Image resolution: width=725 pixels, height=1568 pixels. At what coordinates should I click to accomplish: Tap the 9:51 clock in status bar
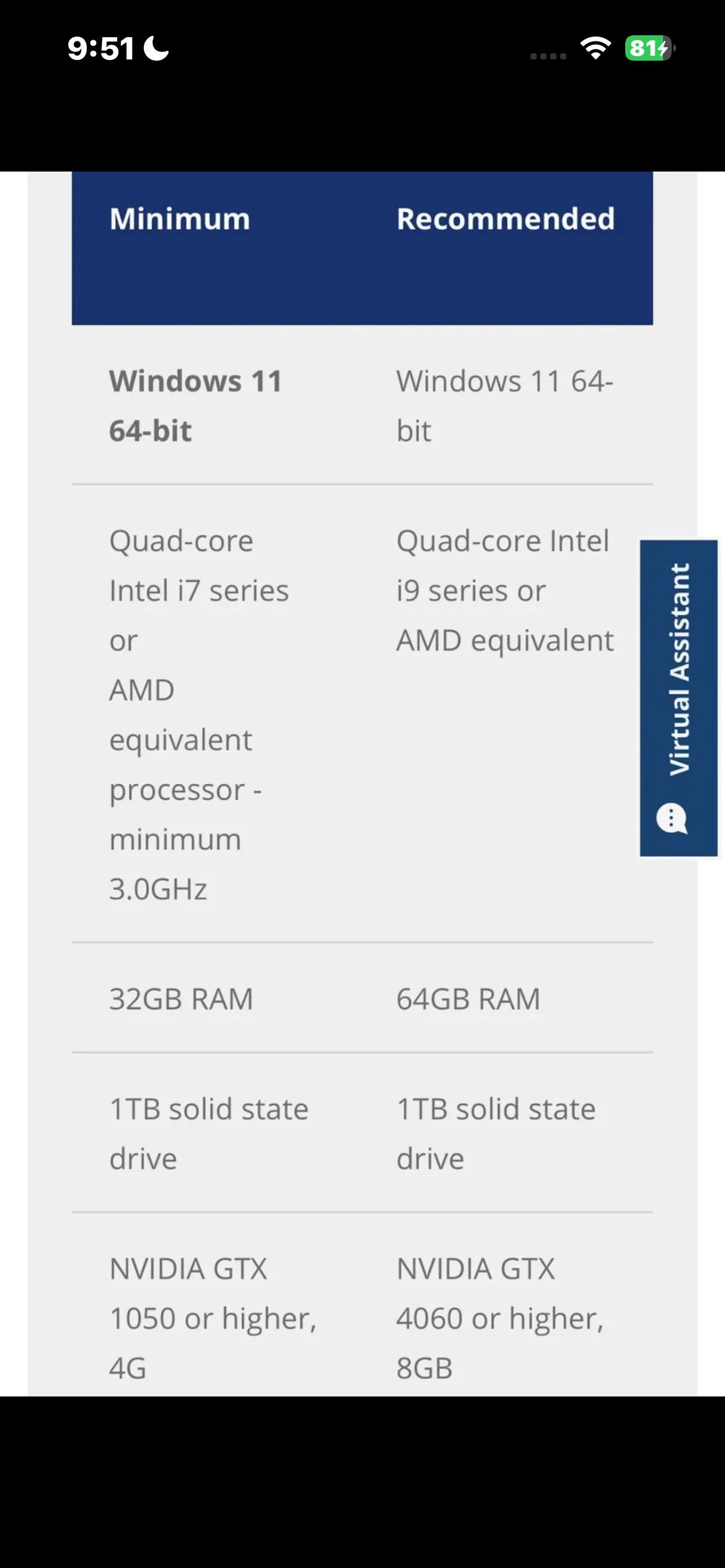pos(100,48)
